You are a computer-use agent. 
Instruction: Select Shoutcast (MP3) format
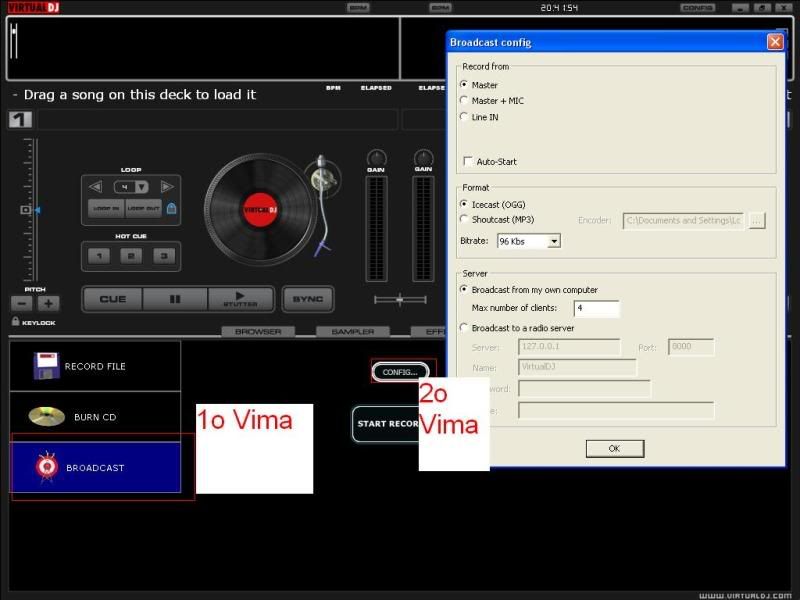click(x=464, y=219)
